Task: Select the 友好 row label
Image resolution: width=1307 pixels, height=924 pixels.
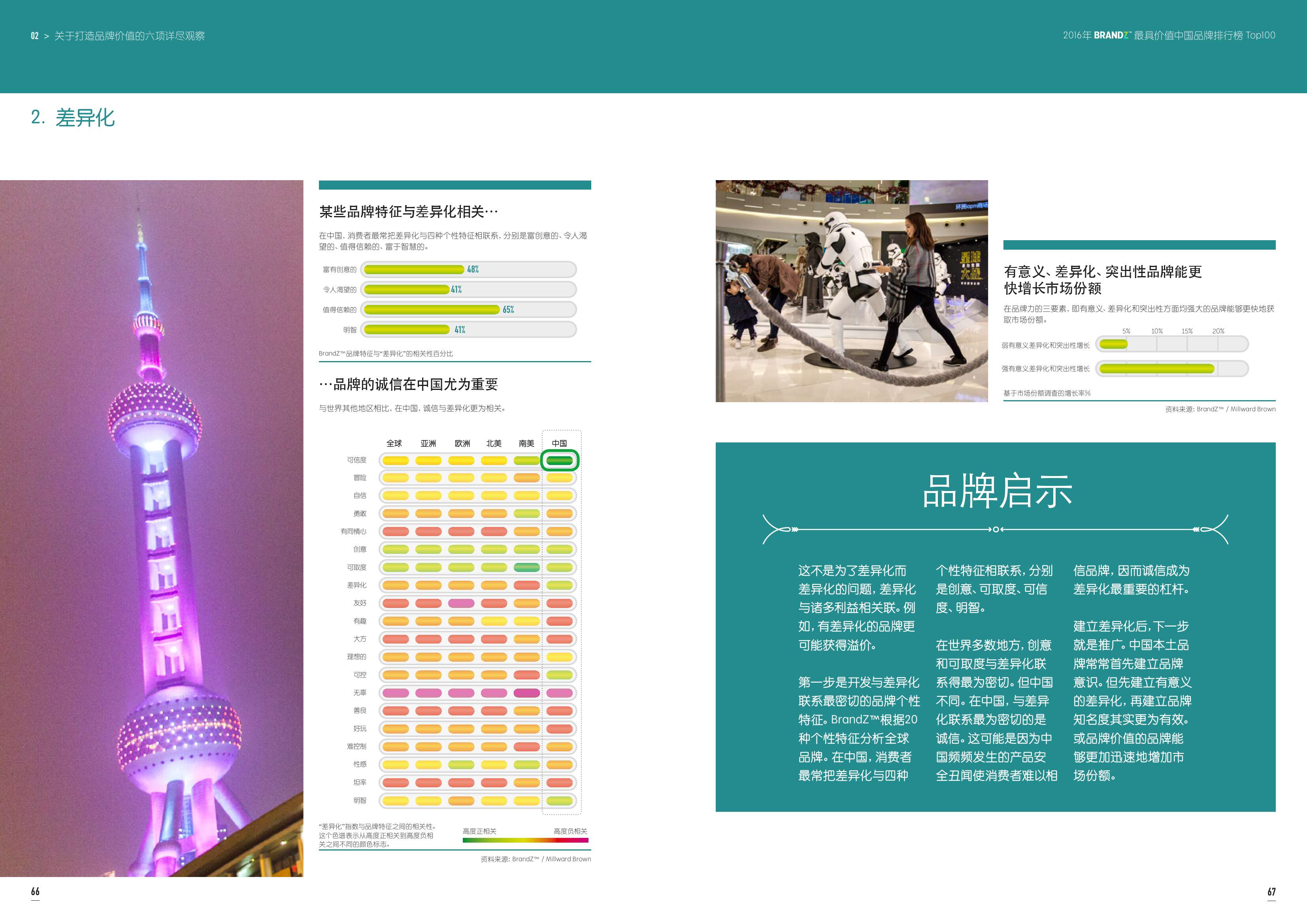Action: point(360,603)
